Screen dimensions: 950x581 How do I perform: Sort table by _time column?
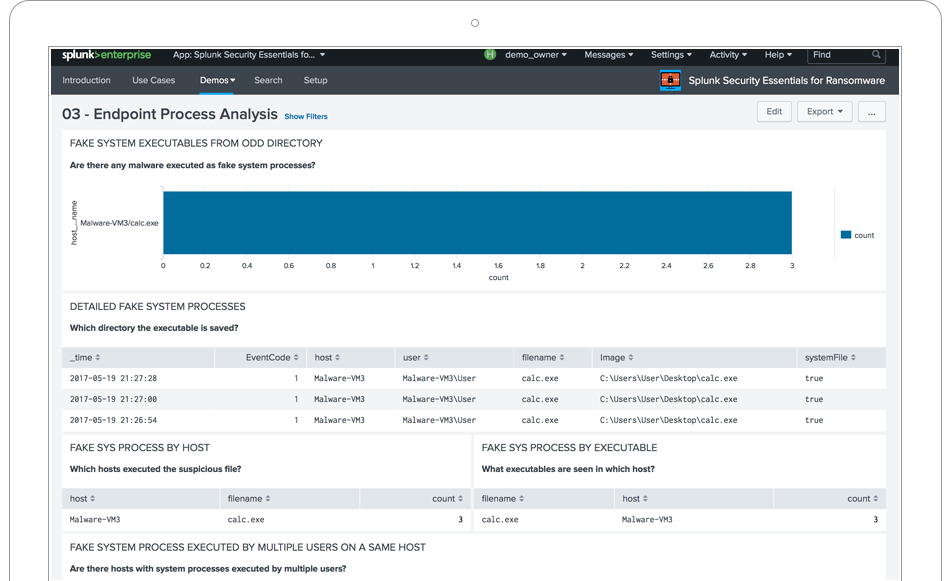coord(85,357)
